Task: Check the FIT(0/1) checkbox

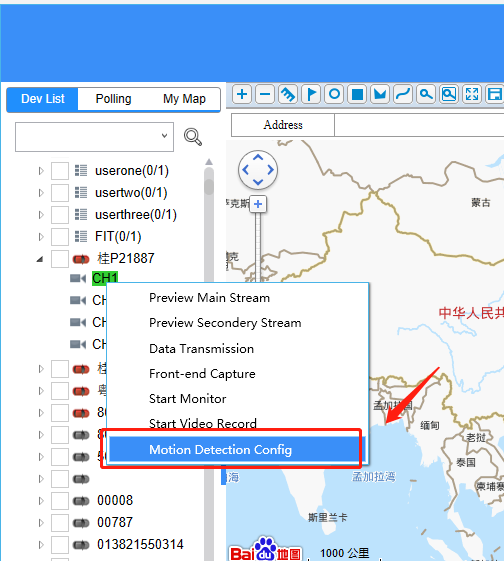Action: (60, 236)
